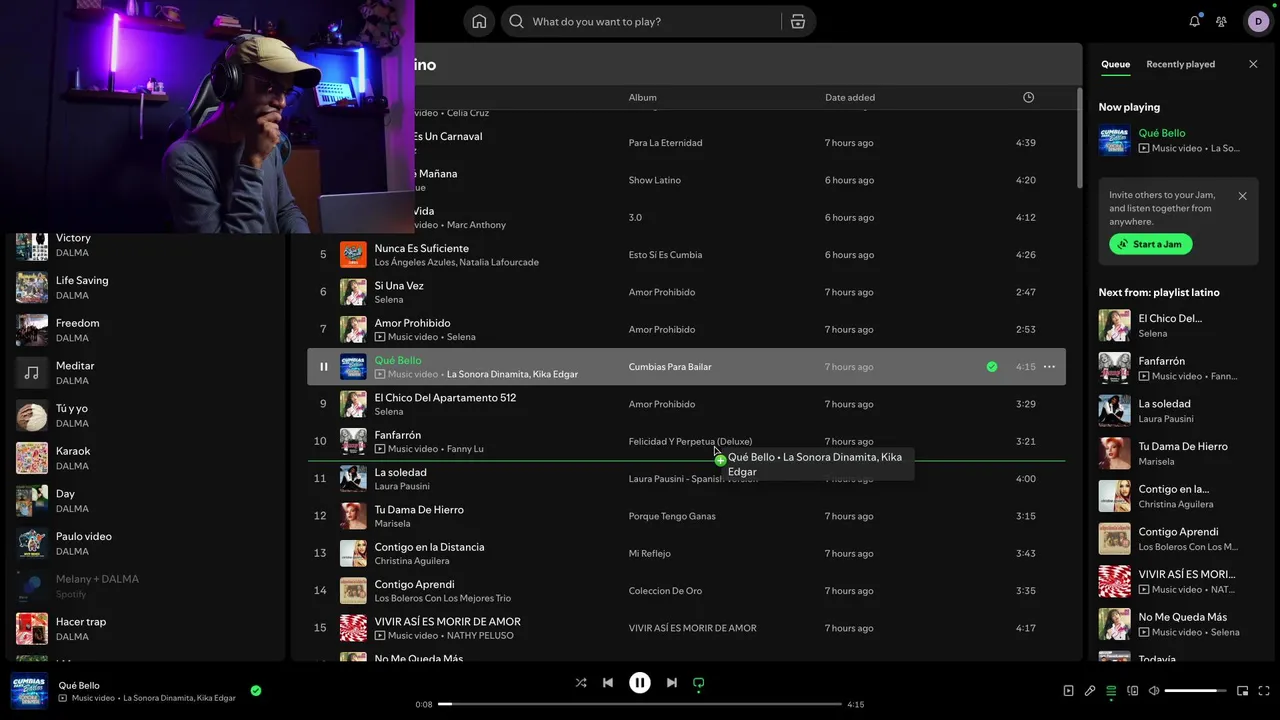1280x720 pixels.
Task: Open the Cumbias Para Bailar album link
Action: pyautogui.click(x=670, y=367)
